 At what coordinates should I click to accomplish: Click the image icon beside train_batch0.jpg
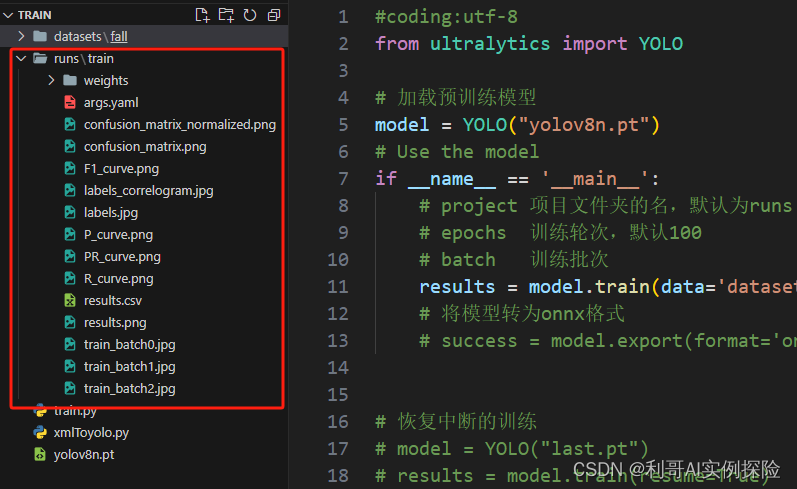point(70,345)
